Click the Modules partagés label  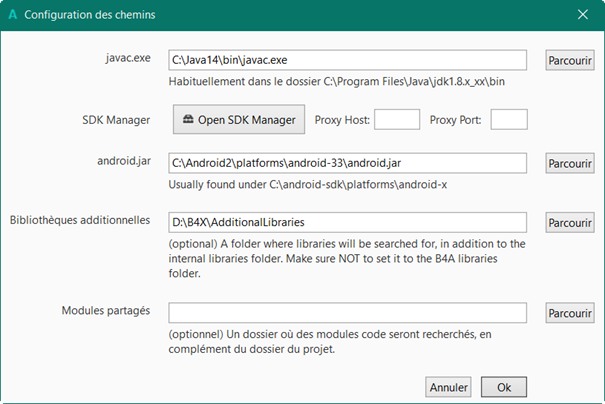point(104,311)
